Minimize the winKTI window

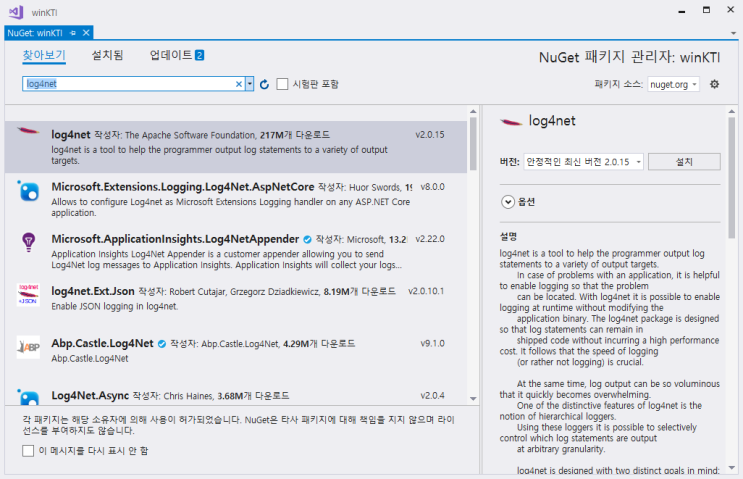pyautogui.click(x=682, y=10)
